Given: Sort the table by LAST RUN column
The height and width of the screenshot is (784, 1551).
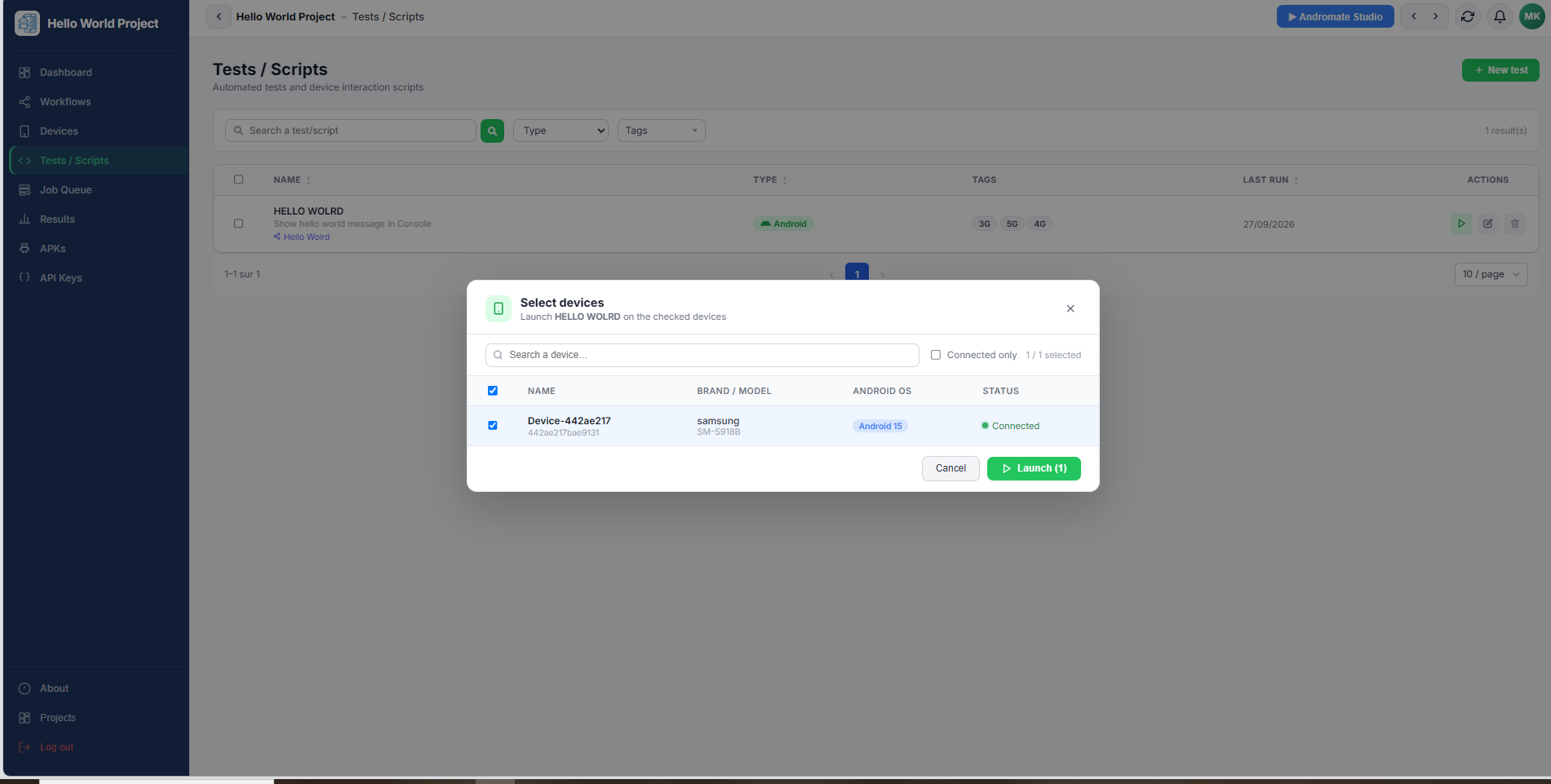Looking at the screenshot, I should click(1270, 179).
